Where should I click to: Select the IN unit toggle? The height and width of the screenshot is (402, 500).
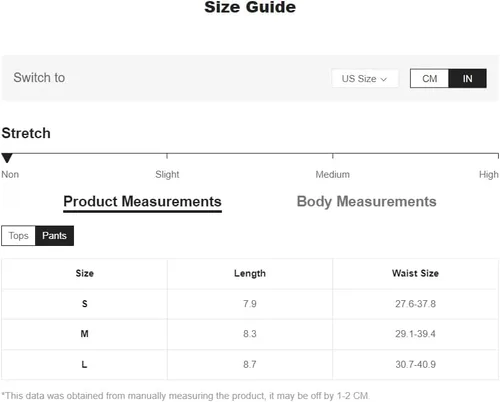click(x=467, y=79)
